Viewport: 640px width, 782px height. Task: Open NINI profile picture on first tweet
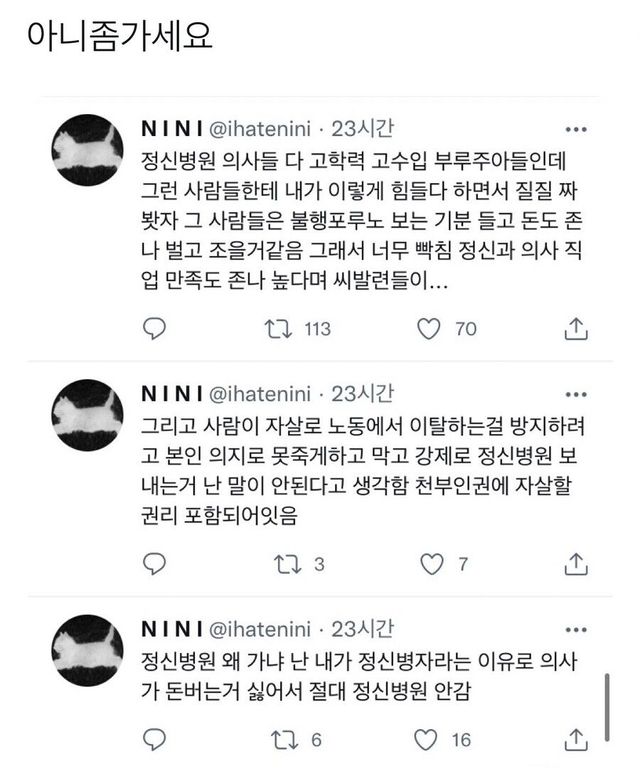87,150
